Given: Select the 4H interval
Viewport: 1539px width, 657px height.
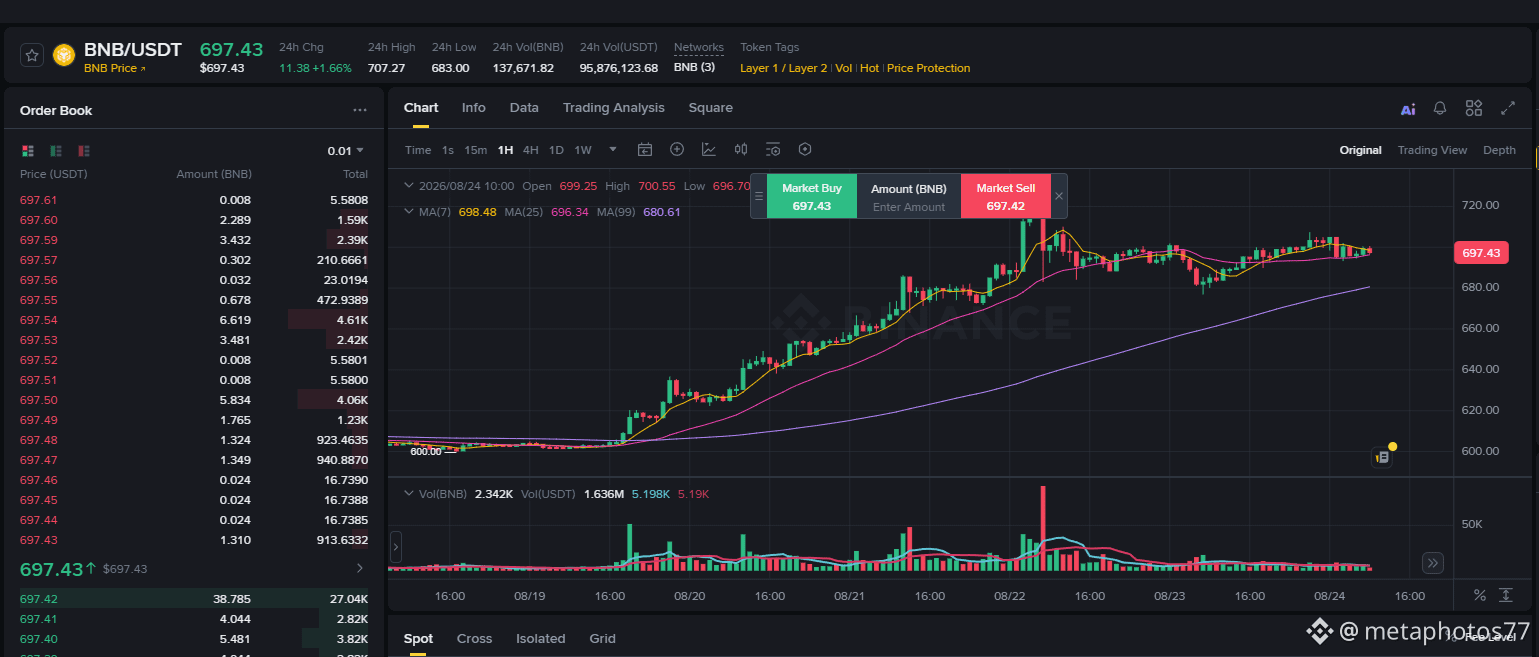Looking at the screenshot, I should point(531,150).
